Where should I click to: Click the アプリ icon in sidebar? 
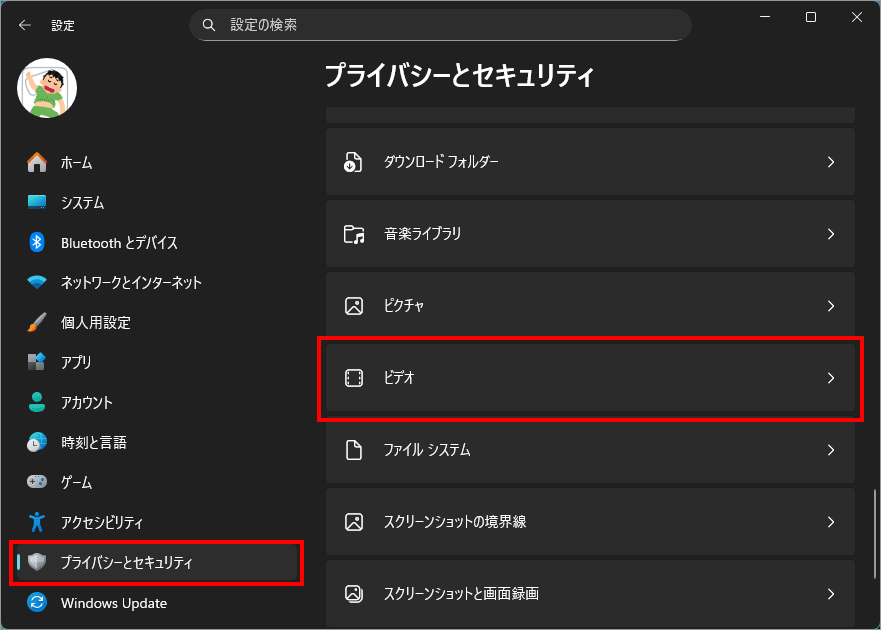(37, 362)
